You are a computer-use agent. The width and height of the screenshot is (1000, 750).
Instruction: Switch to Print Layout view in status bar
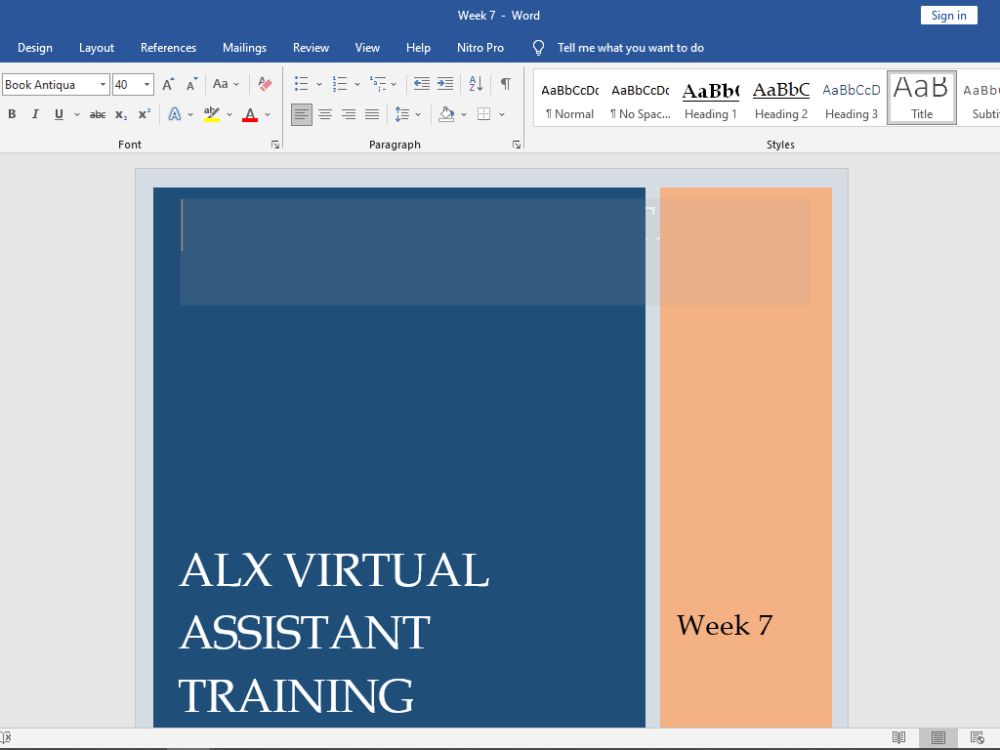coord(938,738)
